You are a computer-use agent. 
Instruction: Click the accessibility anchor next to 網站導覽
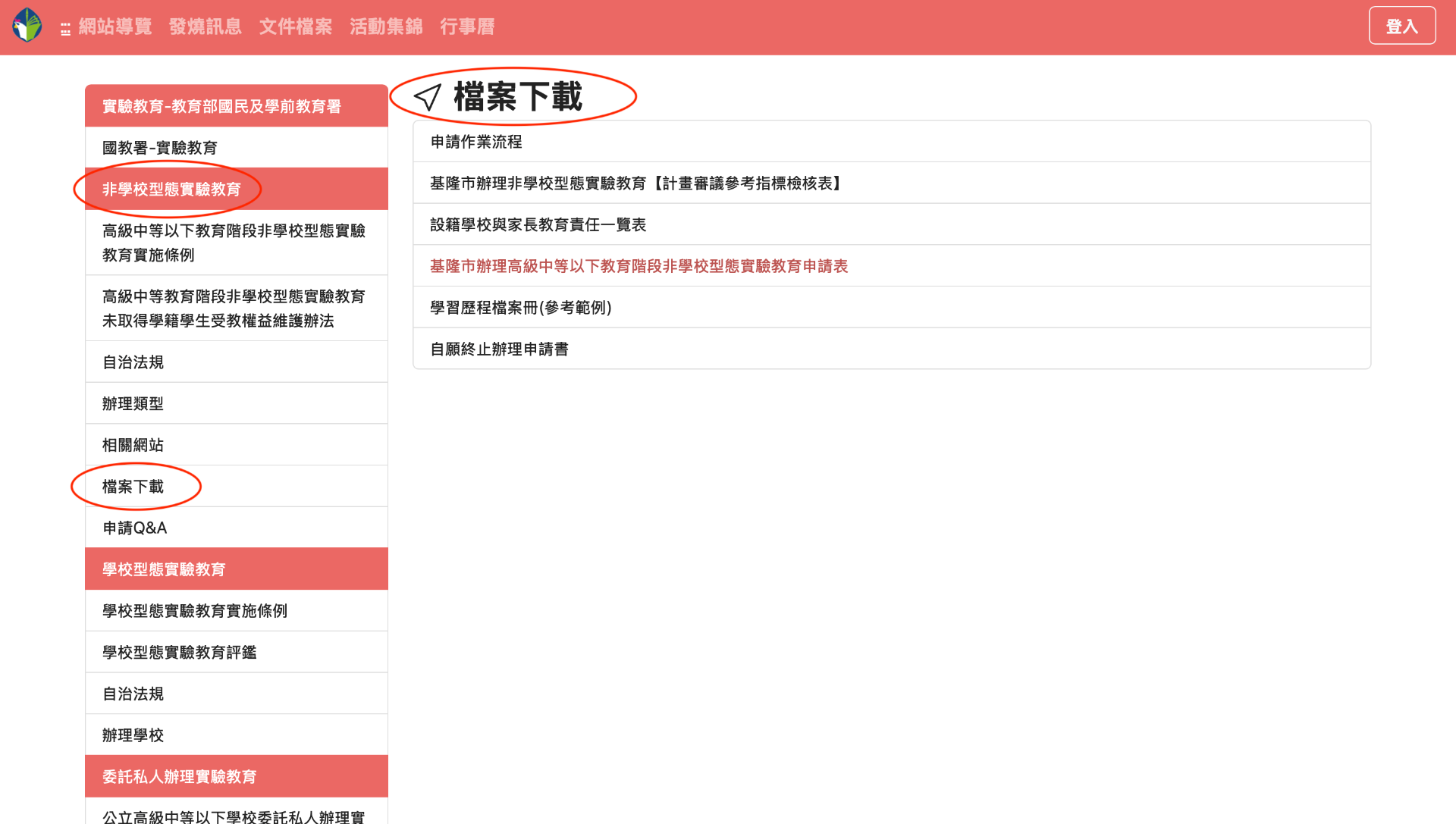coord(65,30)
